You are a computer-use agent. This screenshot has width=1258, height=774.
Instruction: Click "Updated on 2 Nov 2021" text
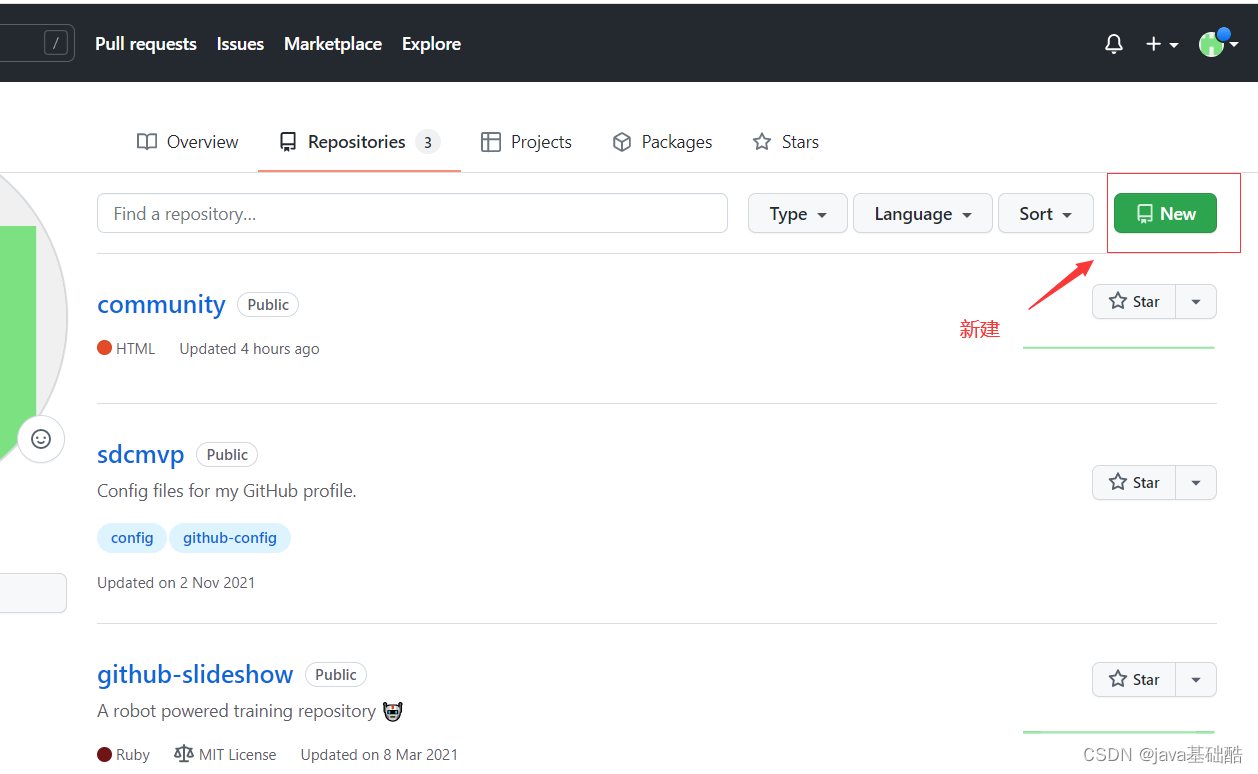pos(176,582)
